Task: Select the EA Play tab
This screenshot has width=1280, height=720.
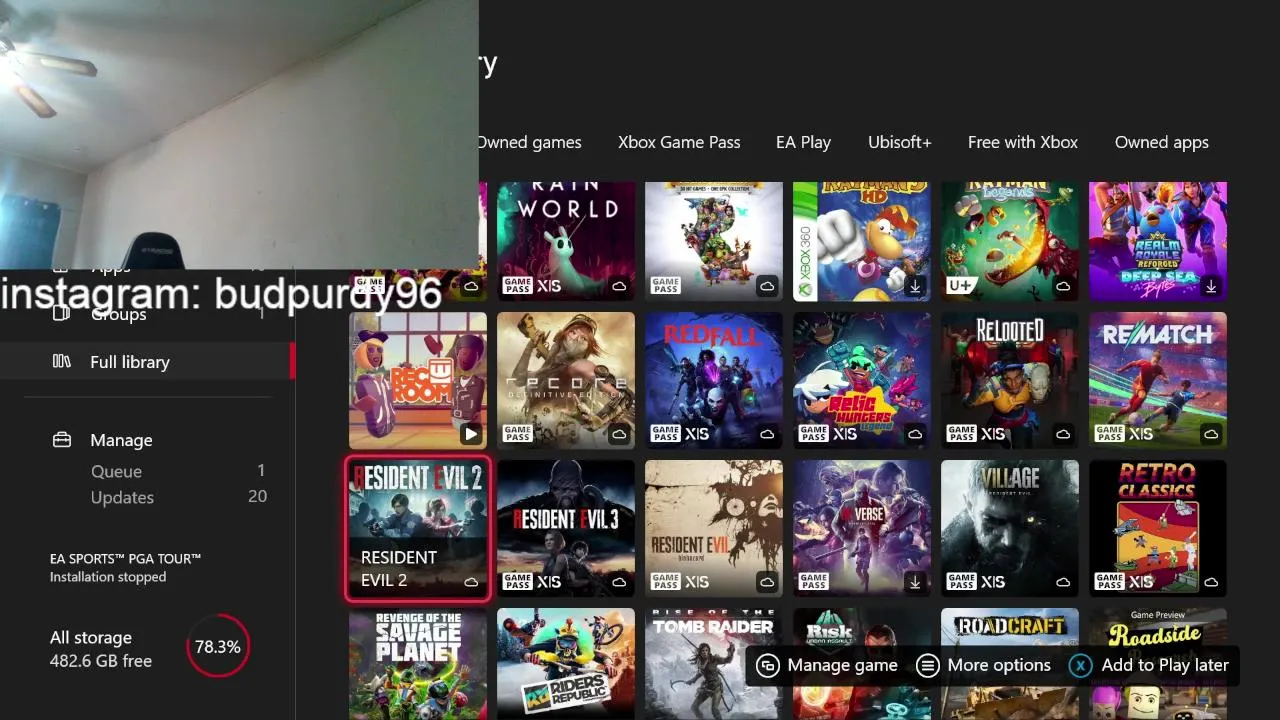Action: [x=803, y=142]
